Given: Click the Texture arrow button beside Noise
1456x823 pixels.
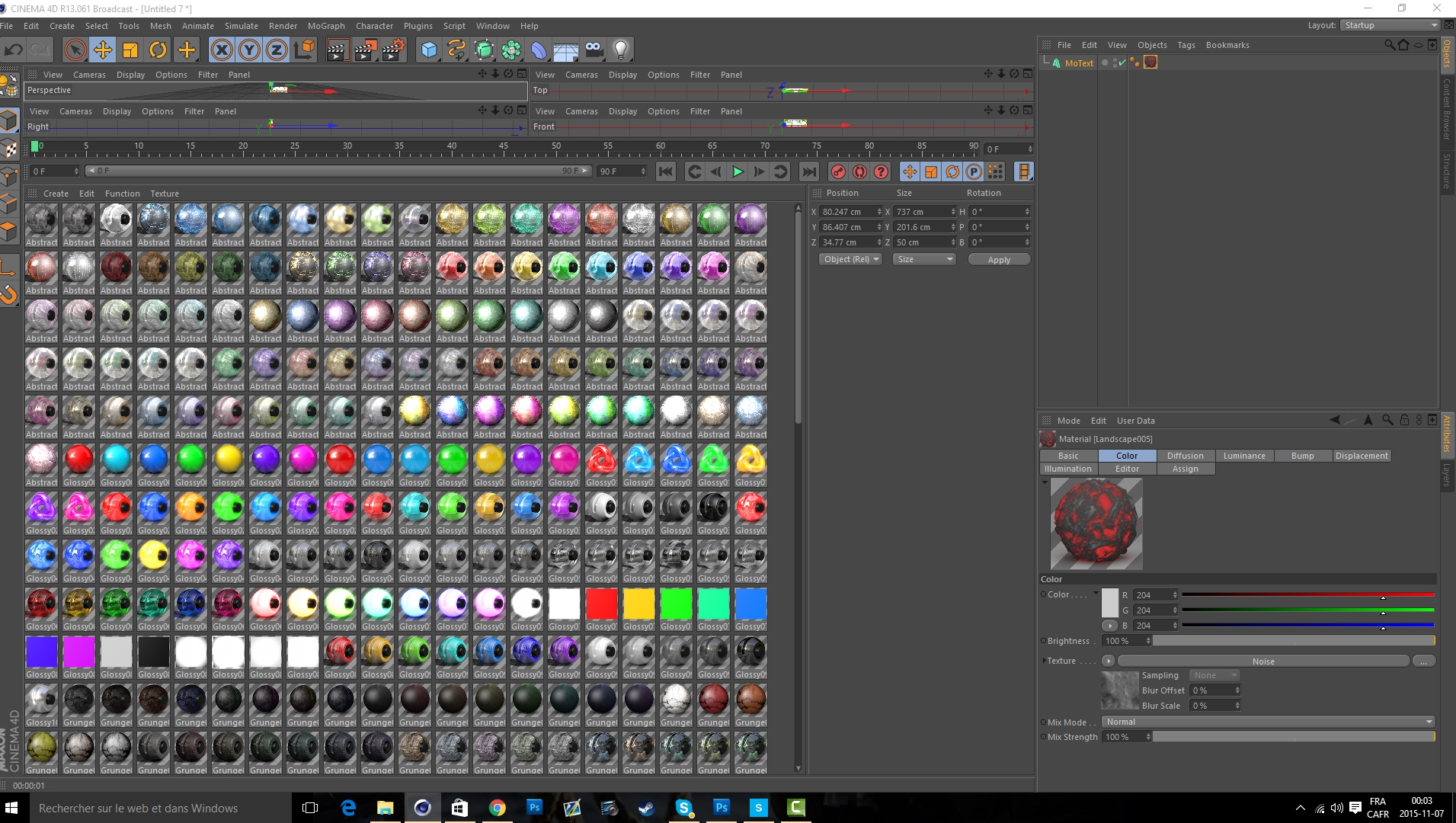Looking at the screenshot, I should point(1108,661).
